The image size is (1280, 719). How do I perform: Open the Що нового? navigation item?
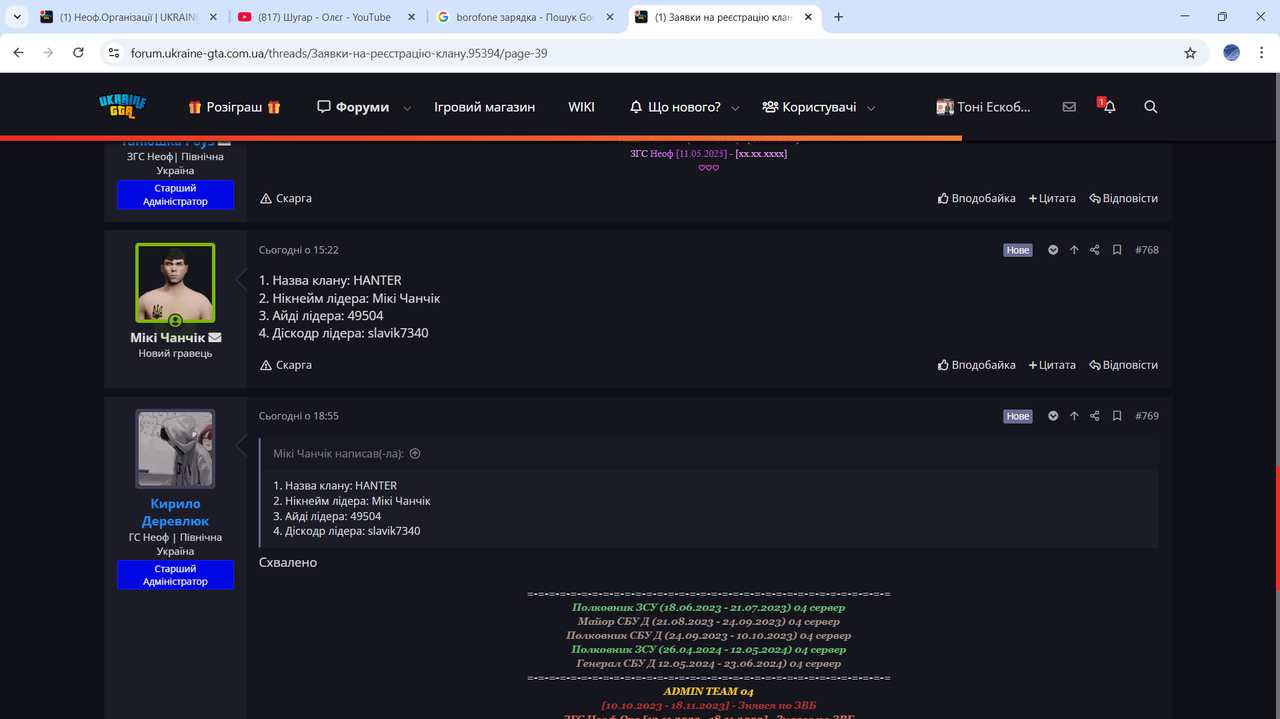point(675,107)
